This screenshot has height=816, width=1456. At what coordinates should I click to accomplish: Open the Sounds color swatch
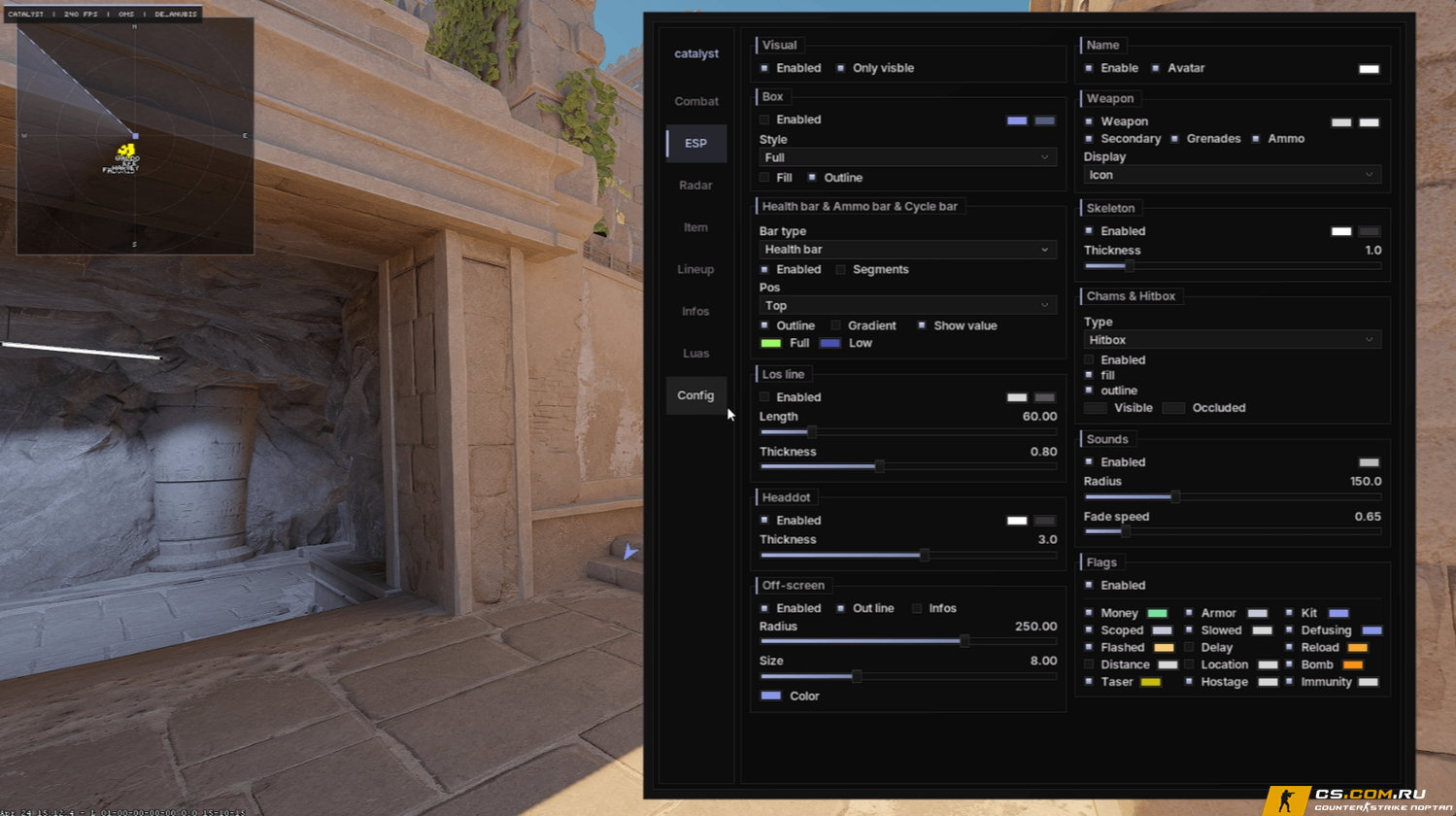pos(1370,462)
